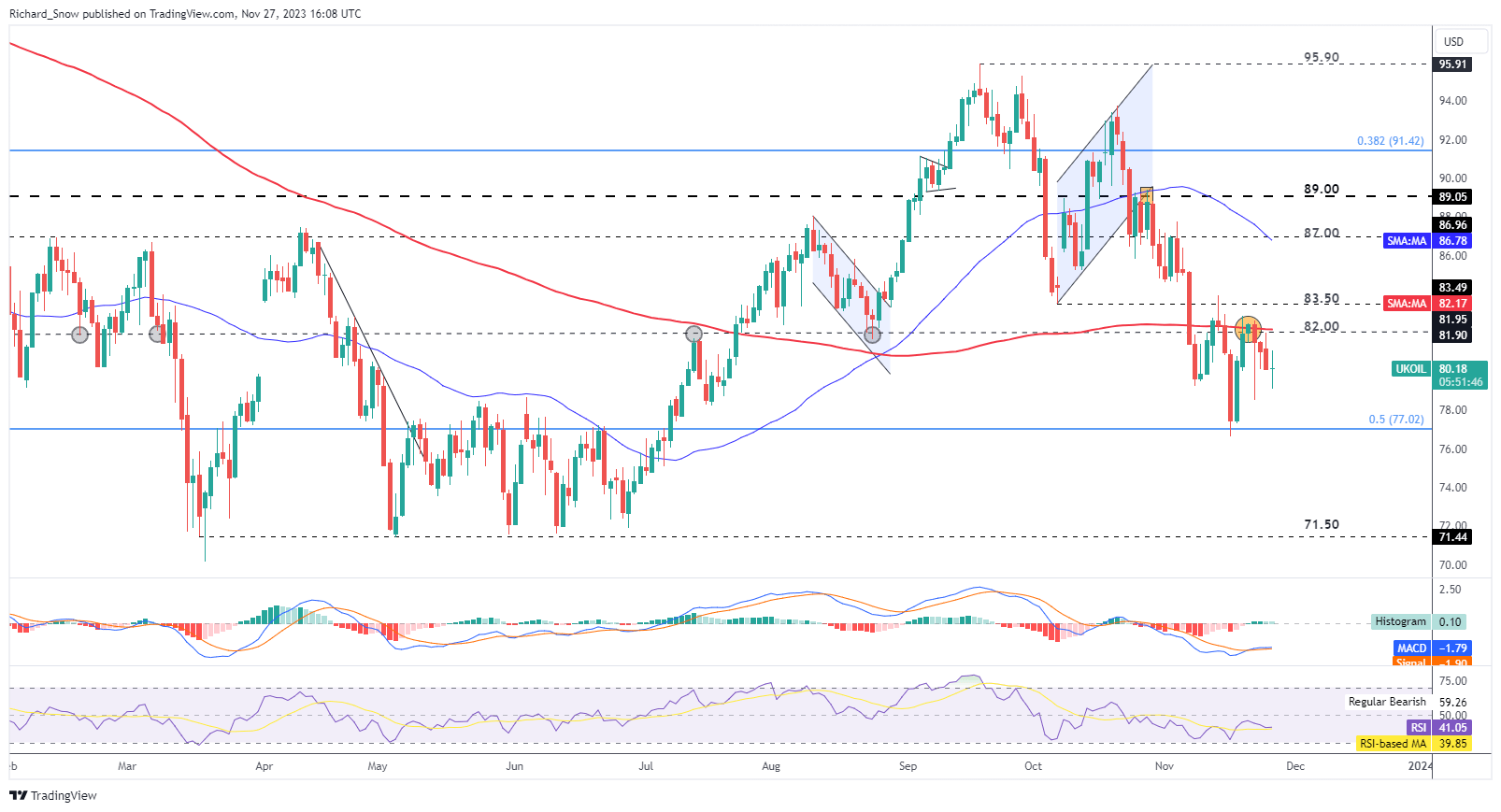The image size is (1501, 812).
Task: Click the Apr label on time axis
Action: click(x=264, y=766)
